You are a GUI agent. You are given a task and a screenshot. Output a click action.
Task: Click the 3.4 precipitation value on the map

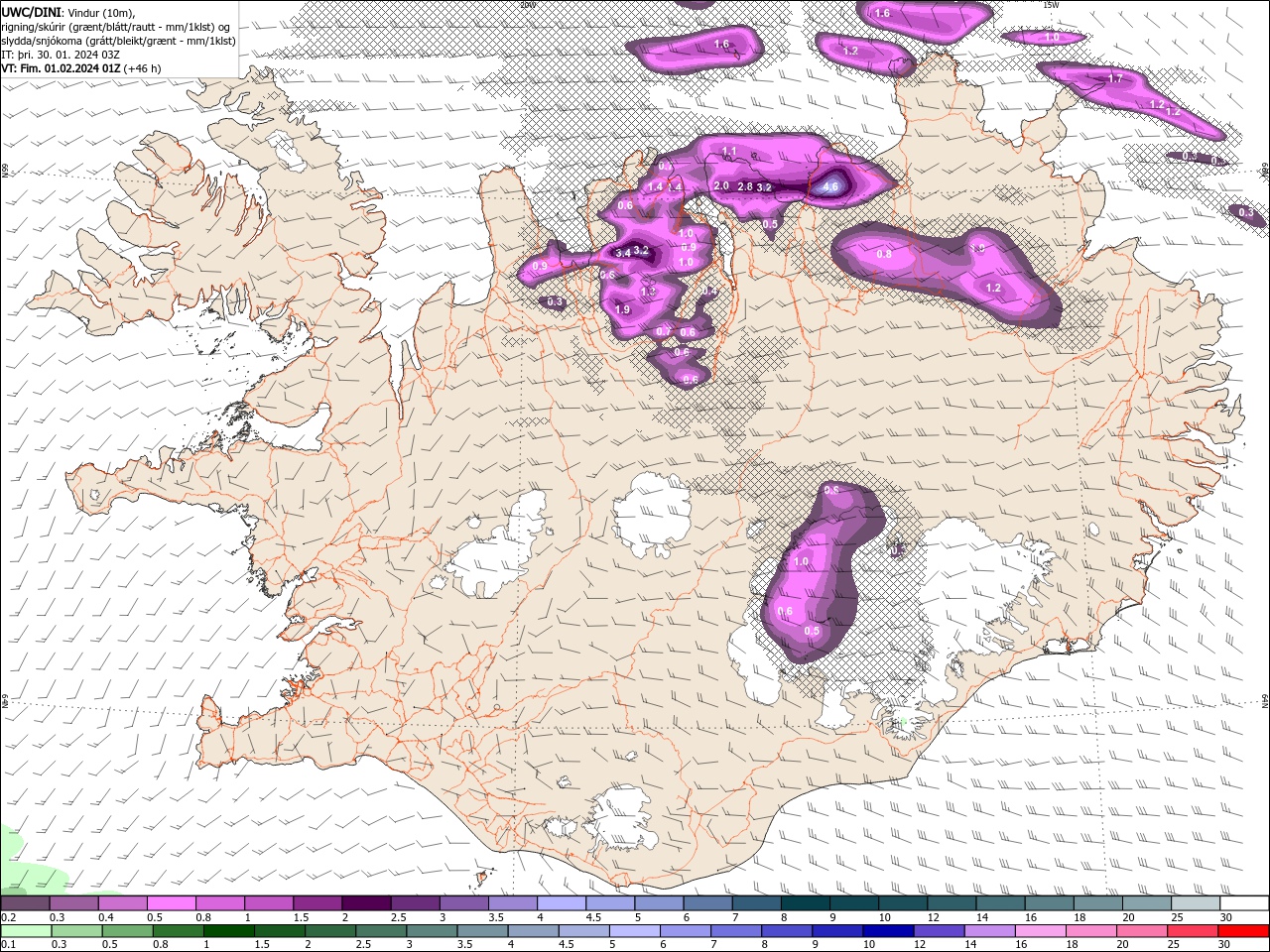(x=623, y=253)
